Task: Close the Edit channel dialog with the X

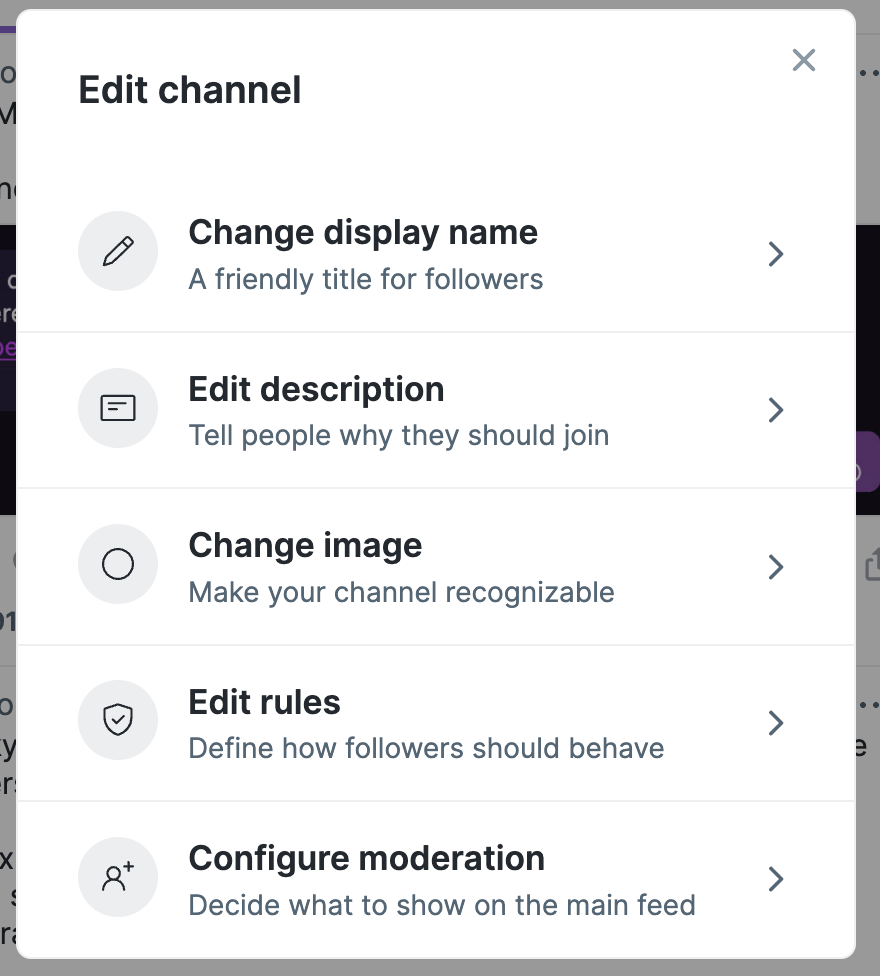Action: 804,60
